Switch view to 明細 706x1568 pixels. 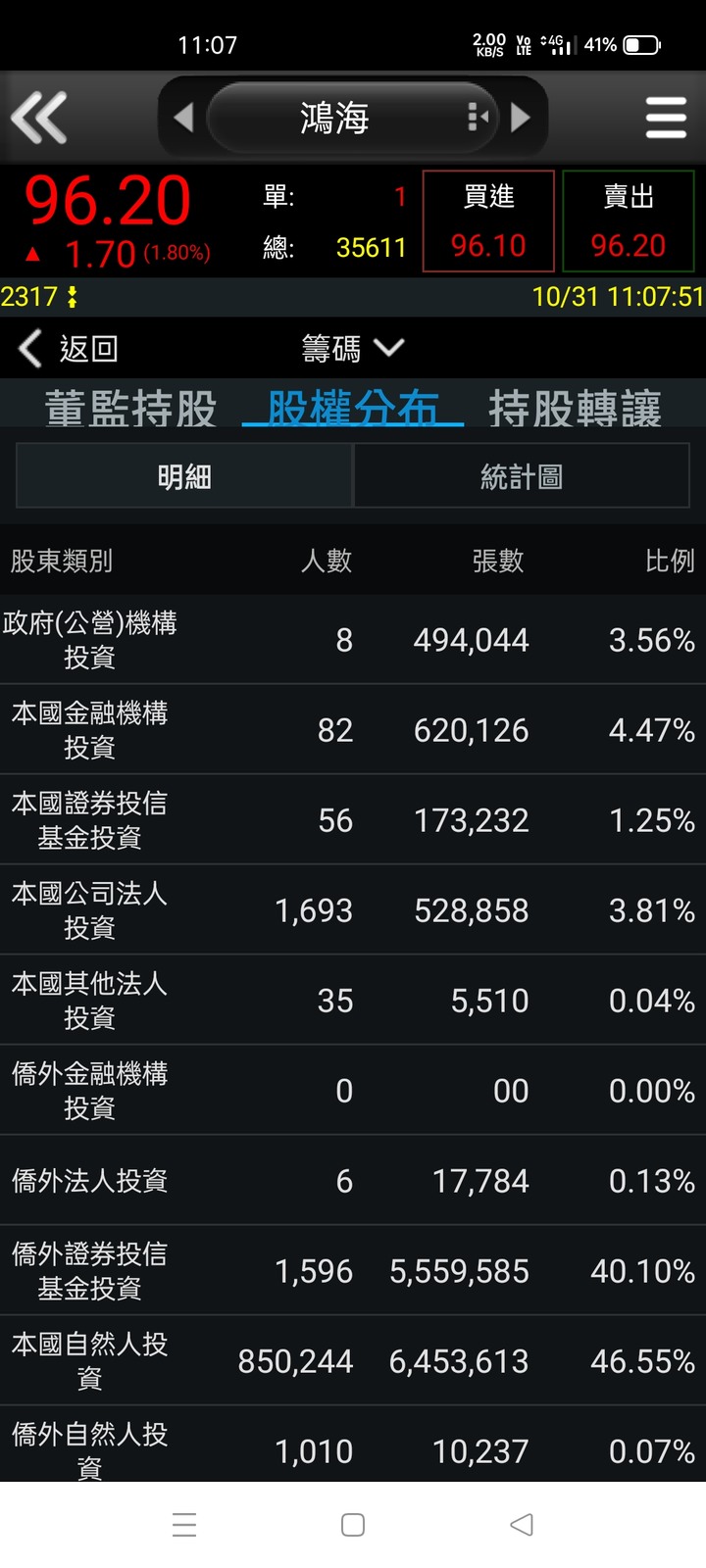pos(184,476)
